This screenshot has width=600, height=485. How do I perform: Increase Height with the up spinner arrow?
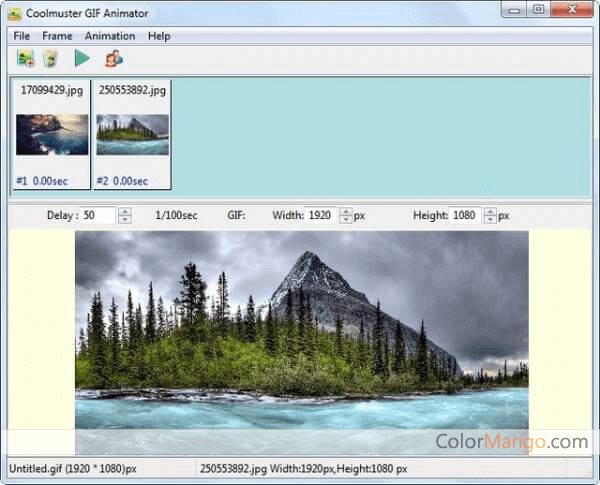click(490, 211)
